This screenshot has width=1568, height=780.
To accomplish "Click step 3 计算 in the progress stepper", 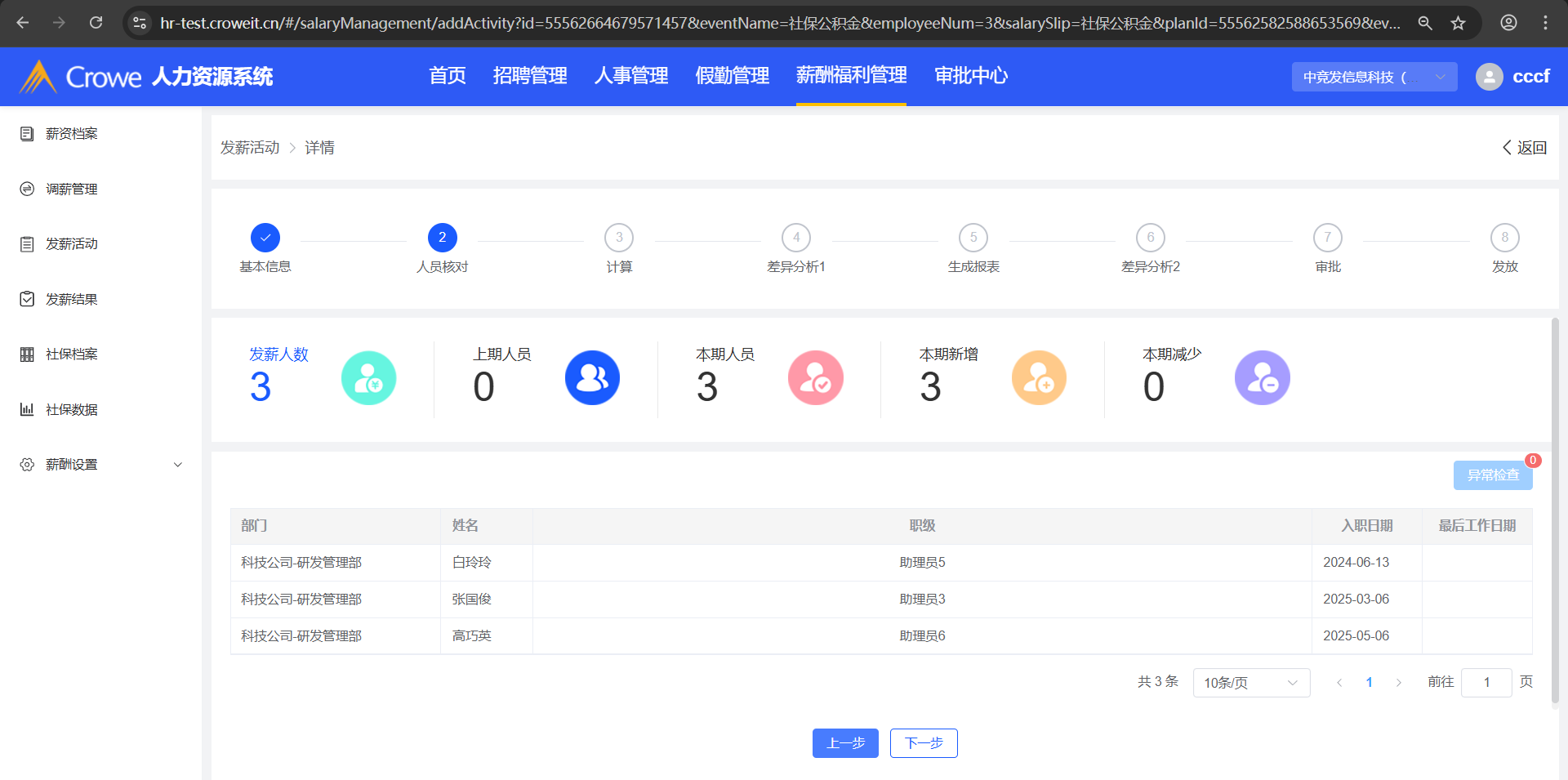I will tap(619, 238).
